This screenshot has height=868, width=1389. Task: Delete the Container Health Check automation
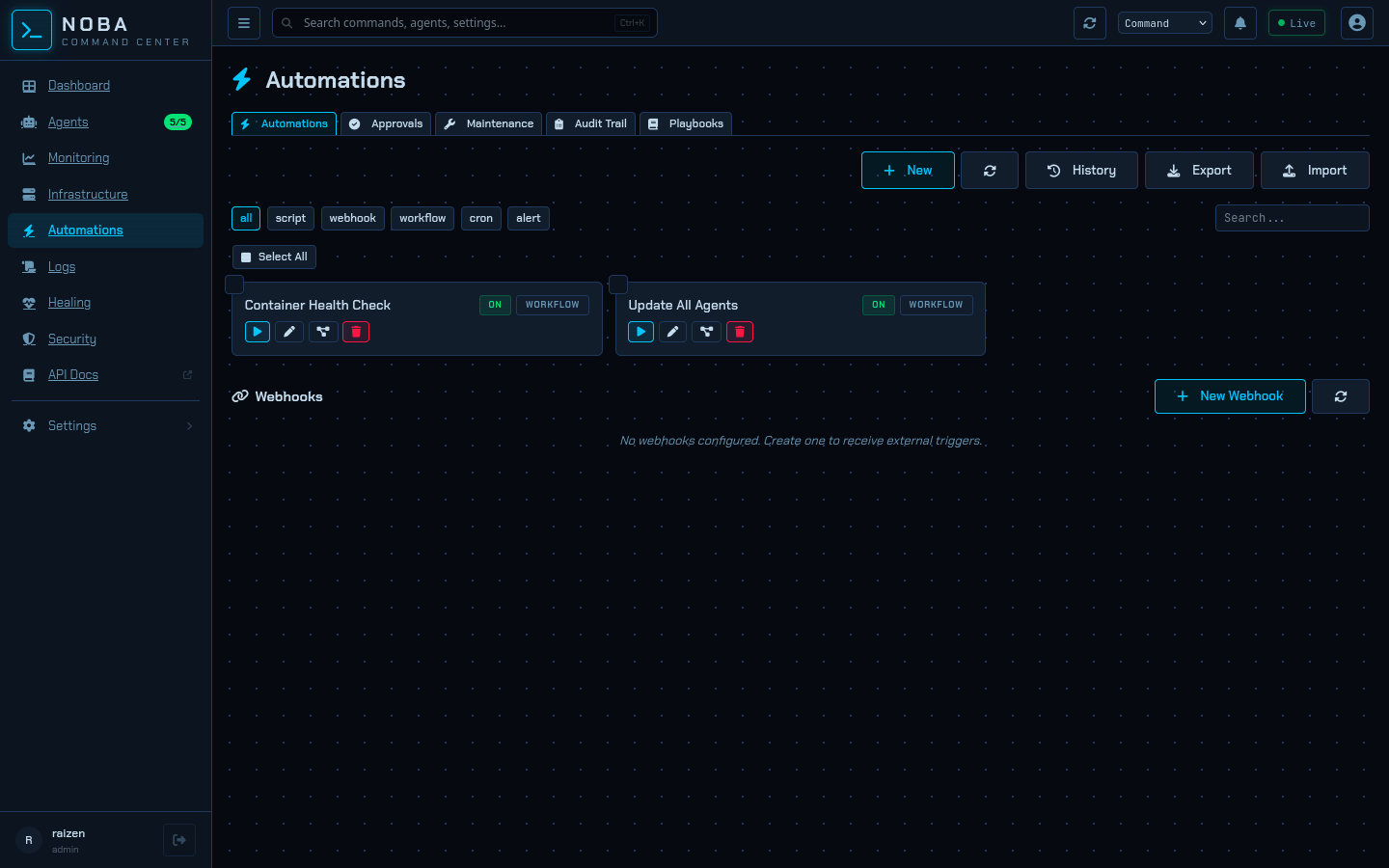(356, 332)
